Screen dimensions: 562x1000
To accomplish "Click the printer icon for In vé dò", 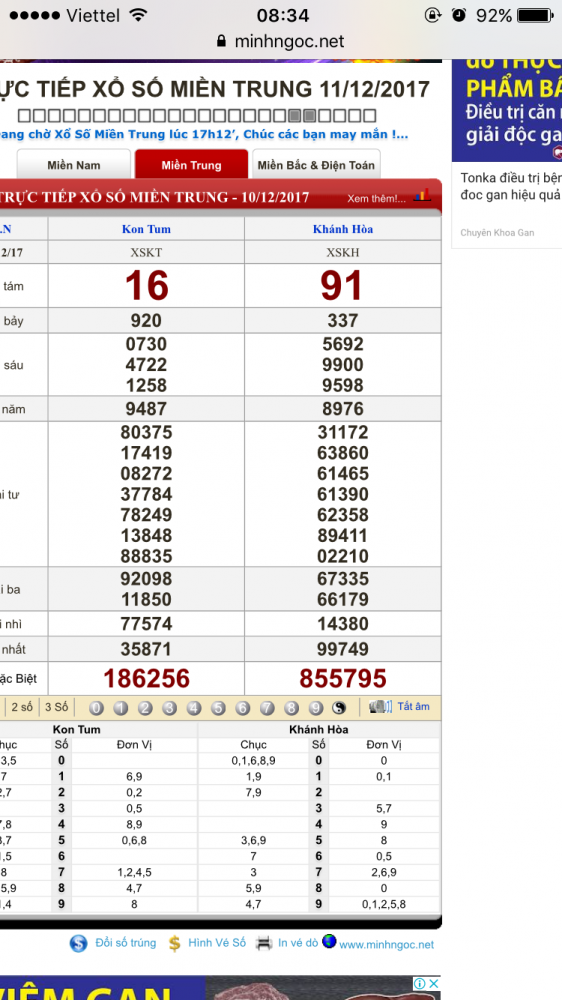I will [264, 943].
